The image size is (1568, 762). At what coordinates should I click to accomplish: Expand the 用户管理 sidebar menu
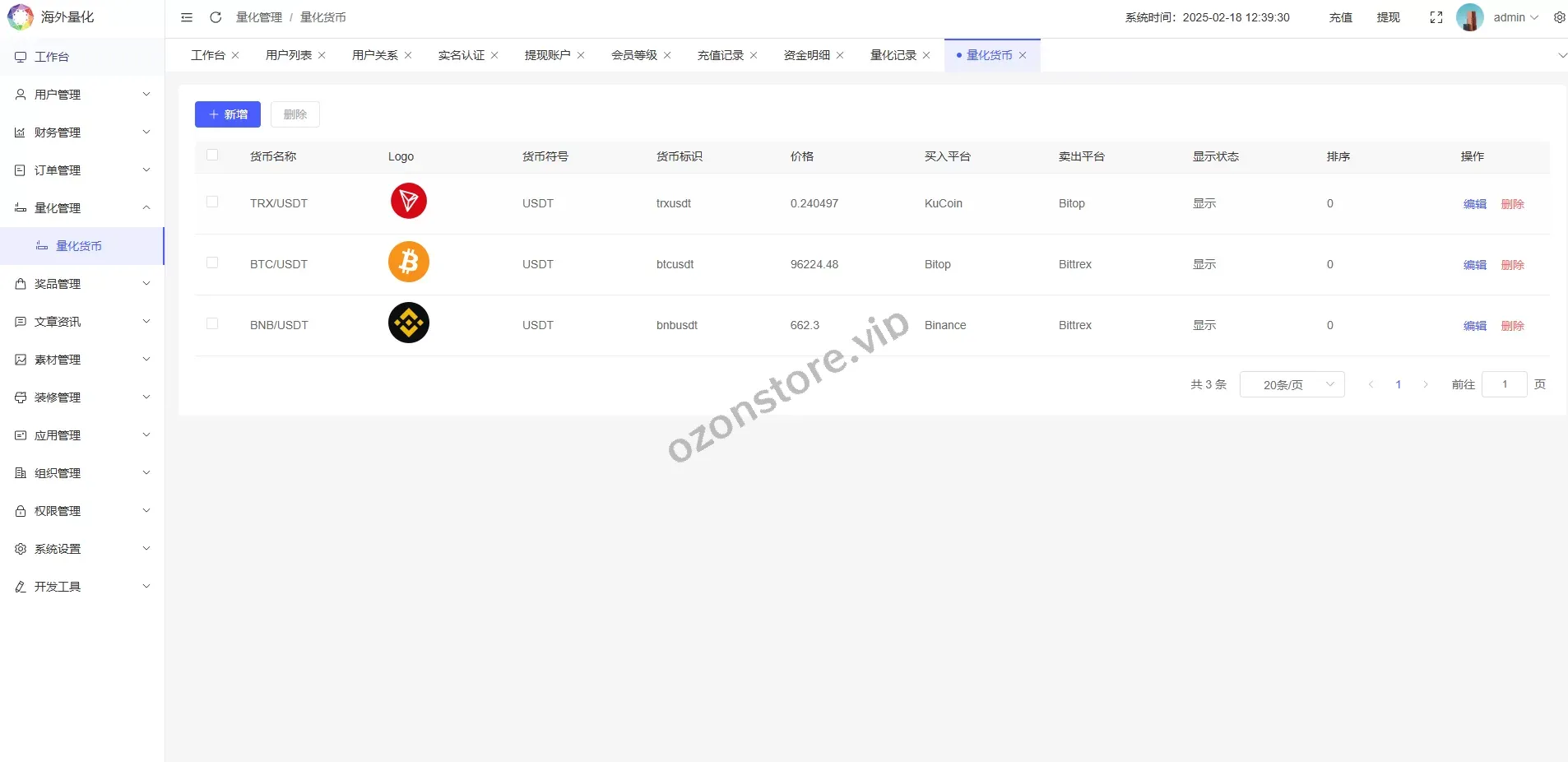(82, 95)
